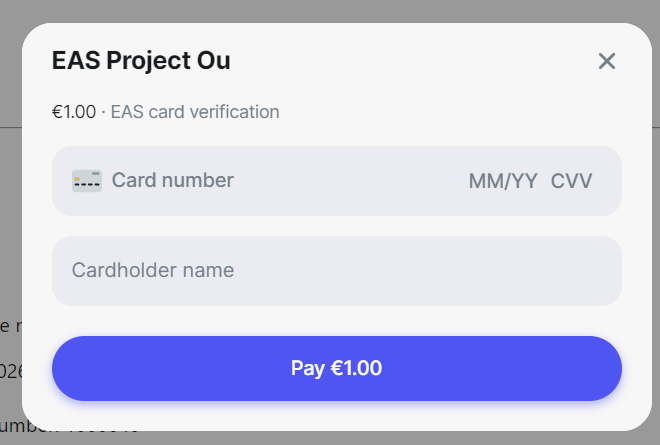
Task: Click the MM/YY expiry date field
Action: [x=503, y=181]
